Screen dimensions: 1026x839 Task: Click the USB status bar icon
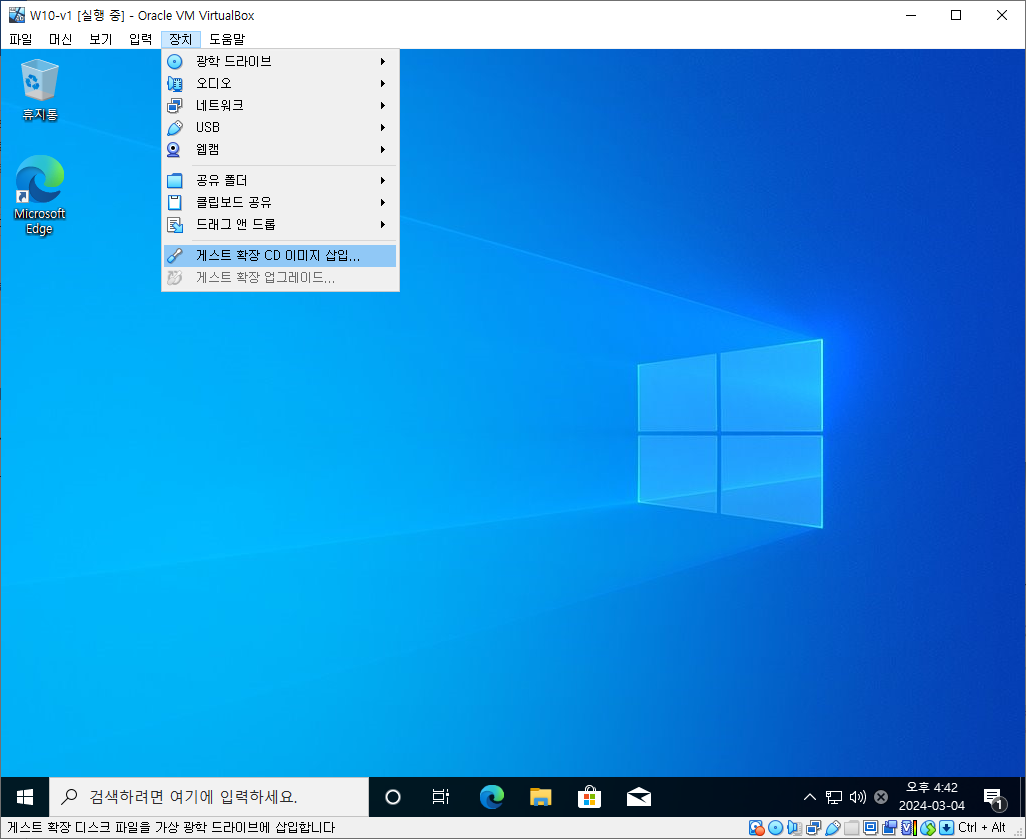click(x=832, y=828)
